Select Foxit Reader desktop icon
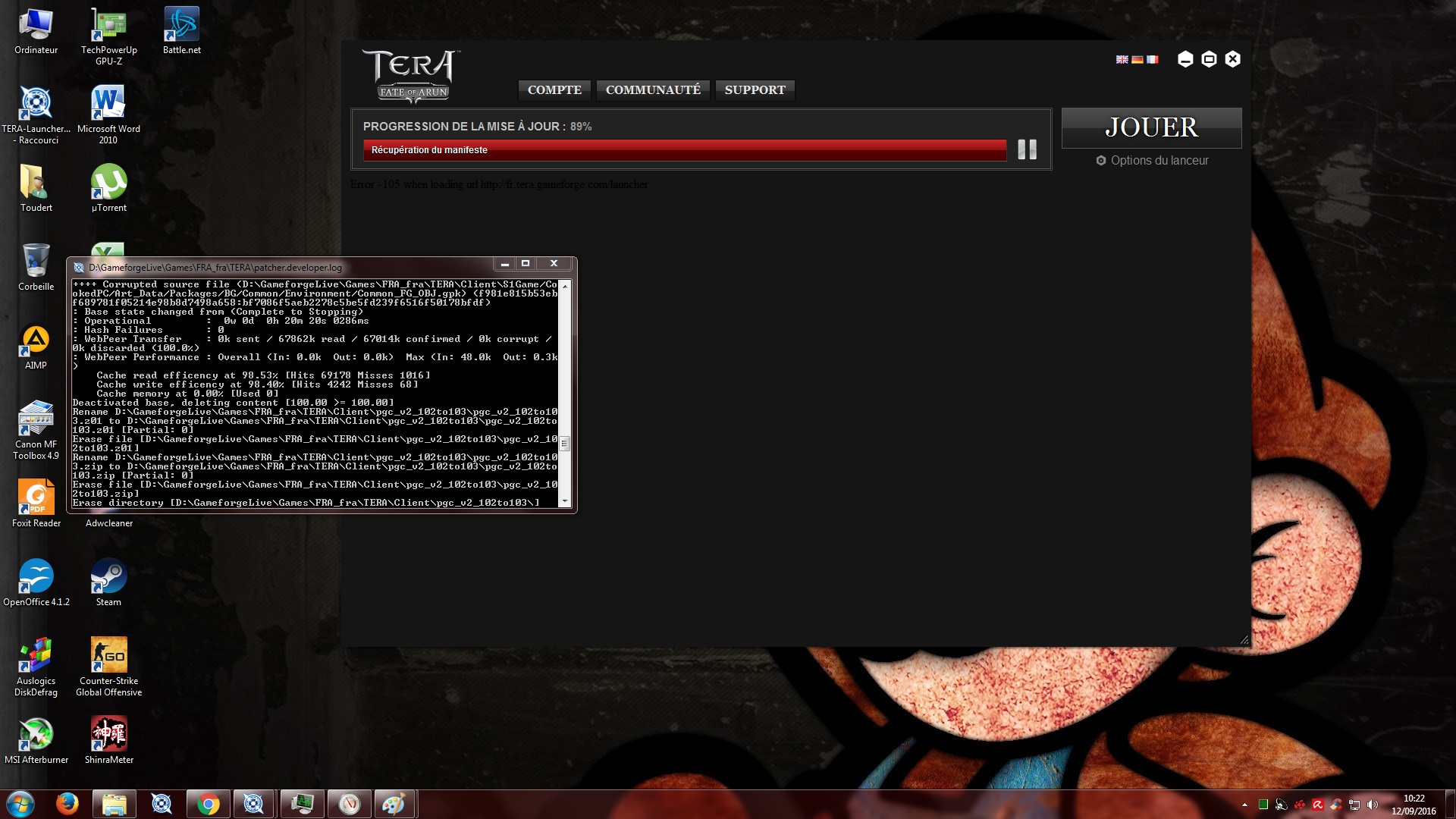1456x819 pixels. [x=36, y=505]
